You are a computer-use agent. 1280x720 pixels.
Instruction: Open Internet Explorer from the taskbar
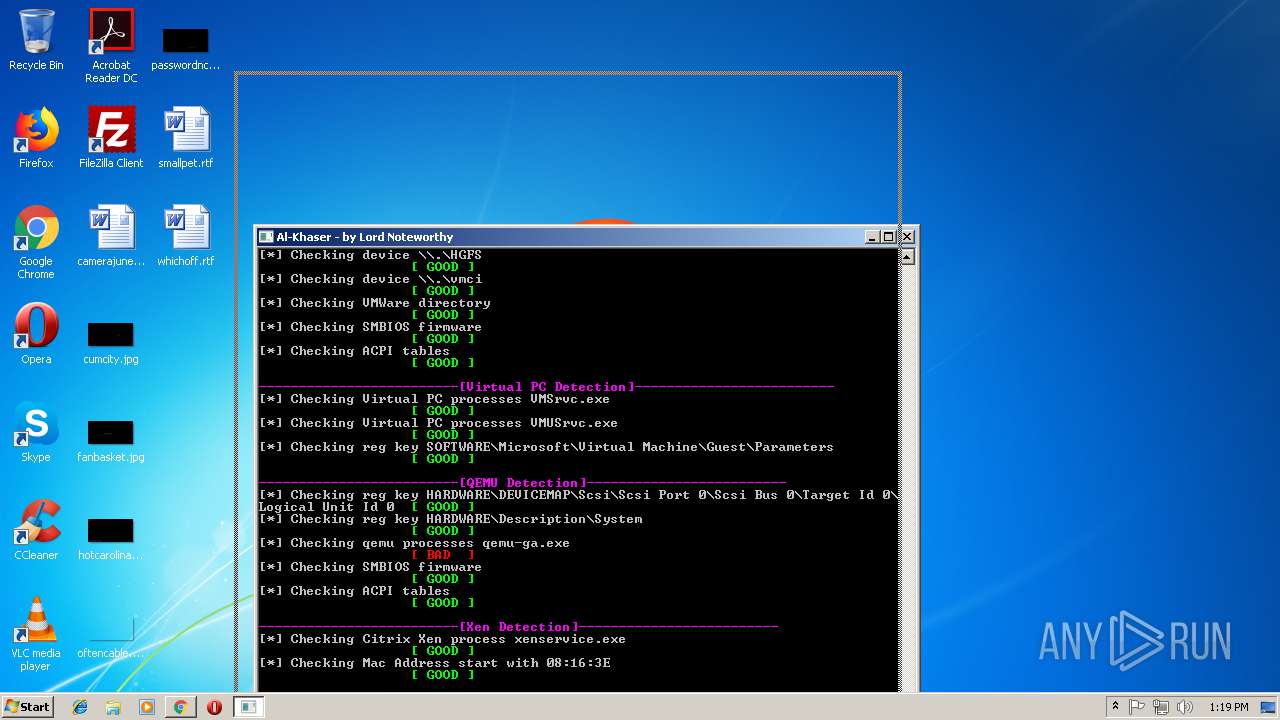[x=80, y=707]
